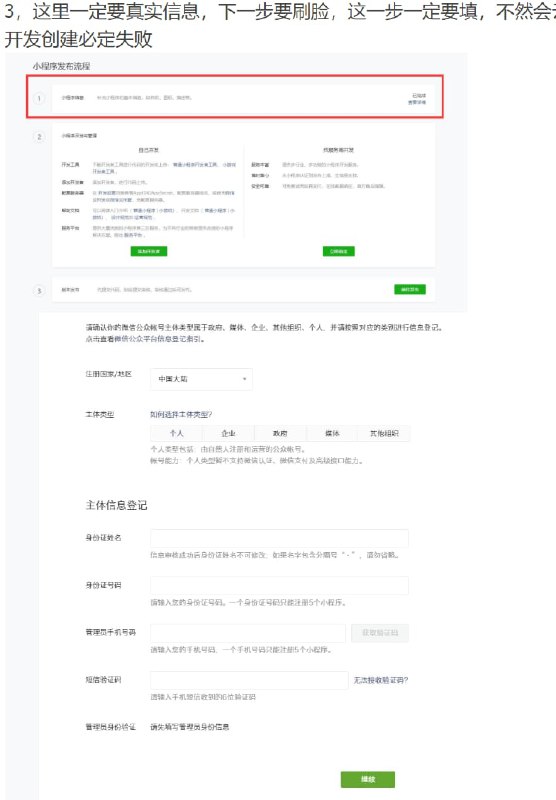Open the 中国大陆 country/region dropdown
Image resolution: width=556 pixels, height=800 pixels.
201,379
